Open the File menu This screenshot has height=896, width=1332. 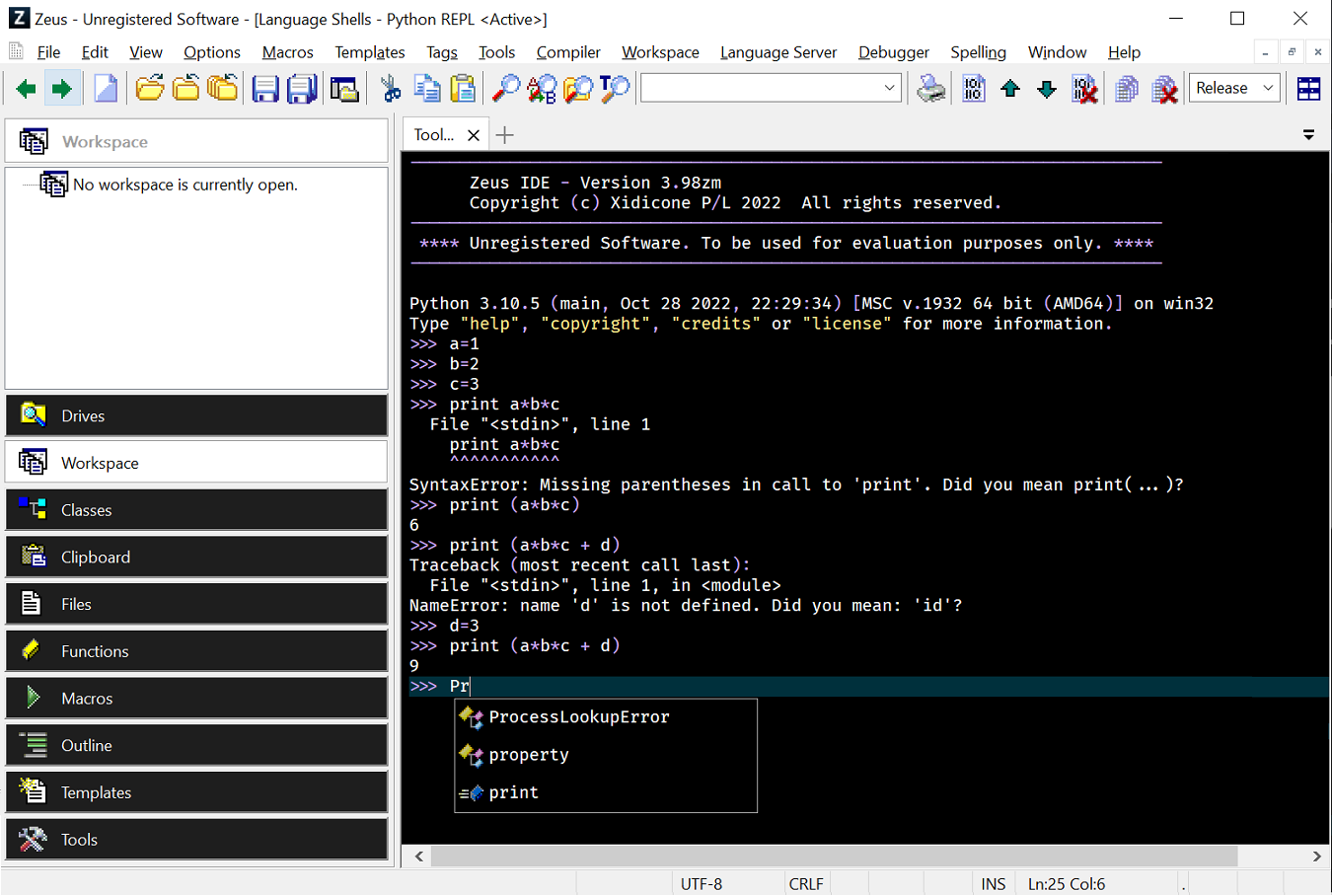coord(48,52)
